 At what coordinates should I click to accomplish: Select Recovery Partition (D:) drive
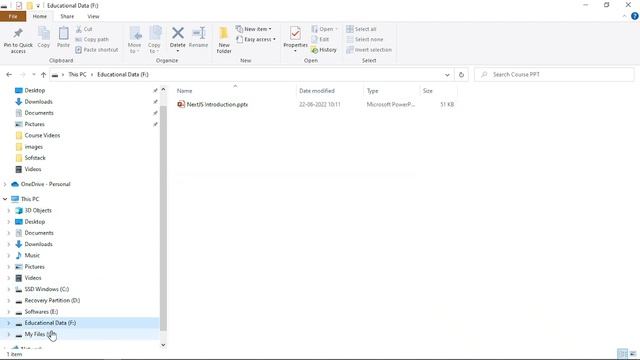52,300
